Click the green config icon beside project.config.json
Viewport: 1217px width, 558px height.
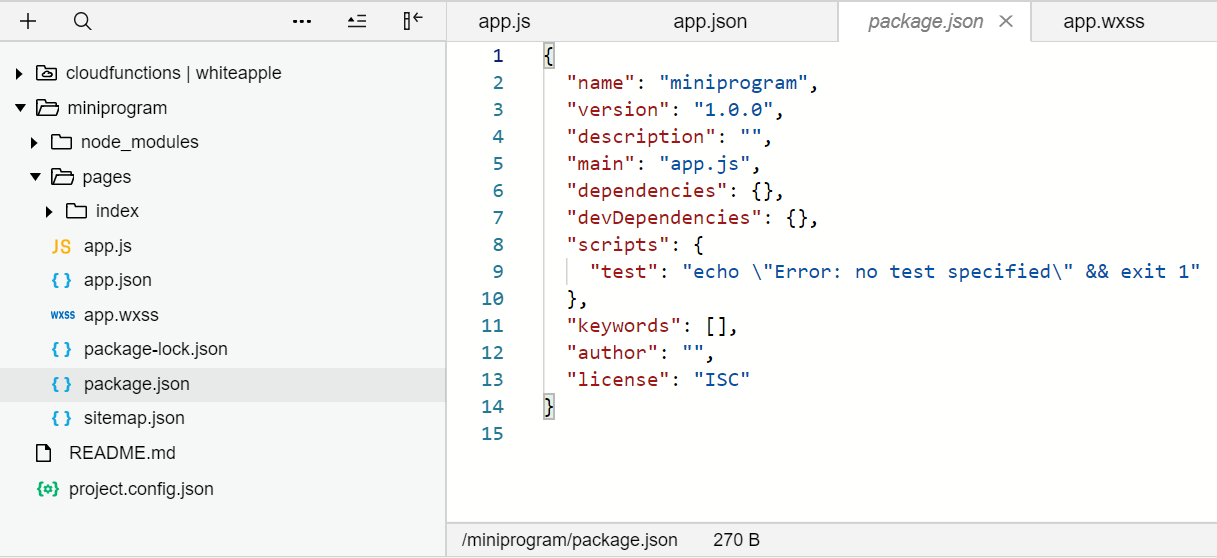(x=47, y=489)
